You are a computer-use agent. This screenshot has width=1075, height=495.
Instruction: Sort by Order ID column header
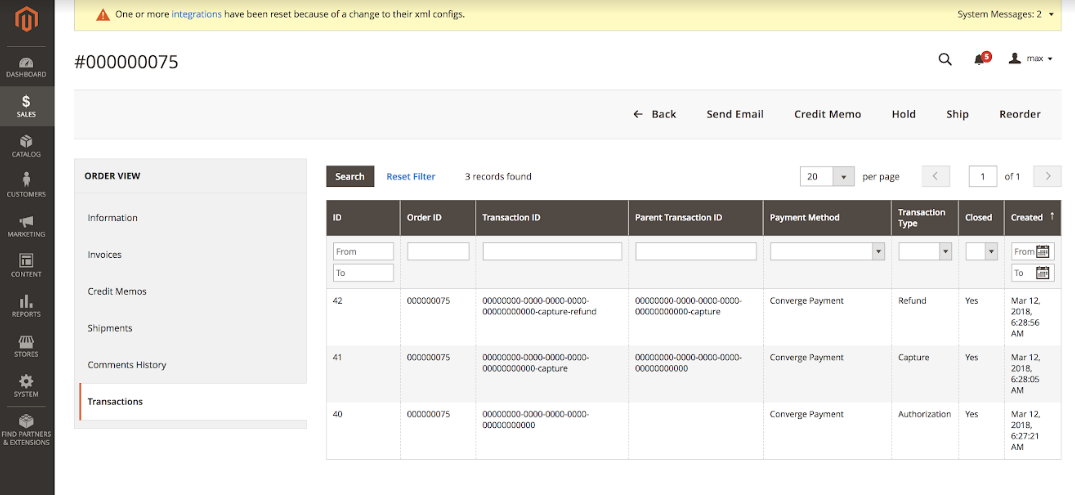[x=438, y=217]
